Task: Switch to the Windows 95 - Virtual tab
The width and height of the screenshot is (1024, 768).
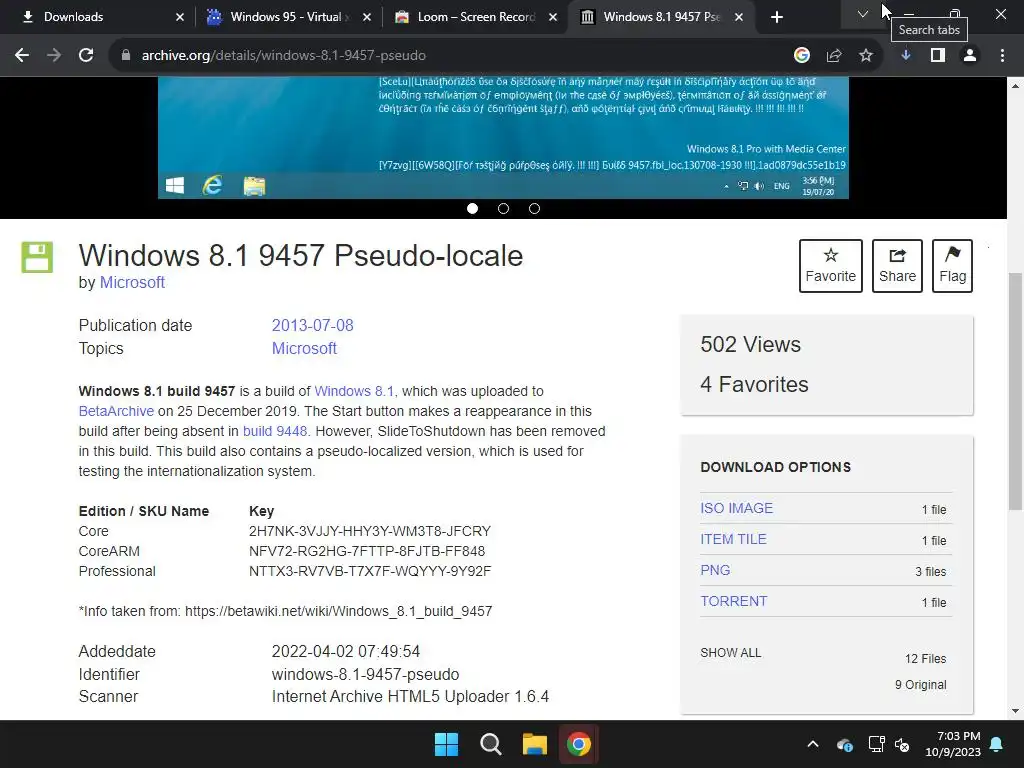Action: pos(286,17)
